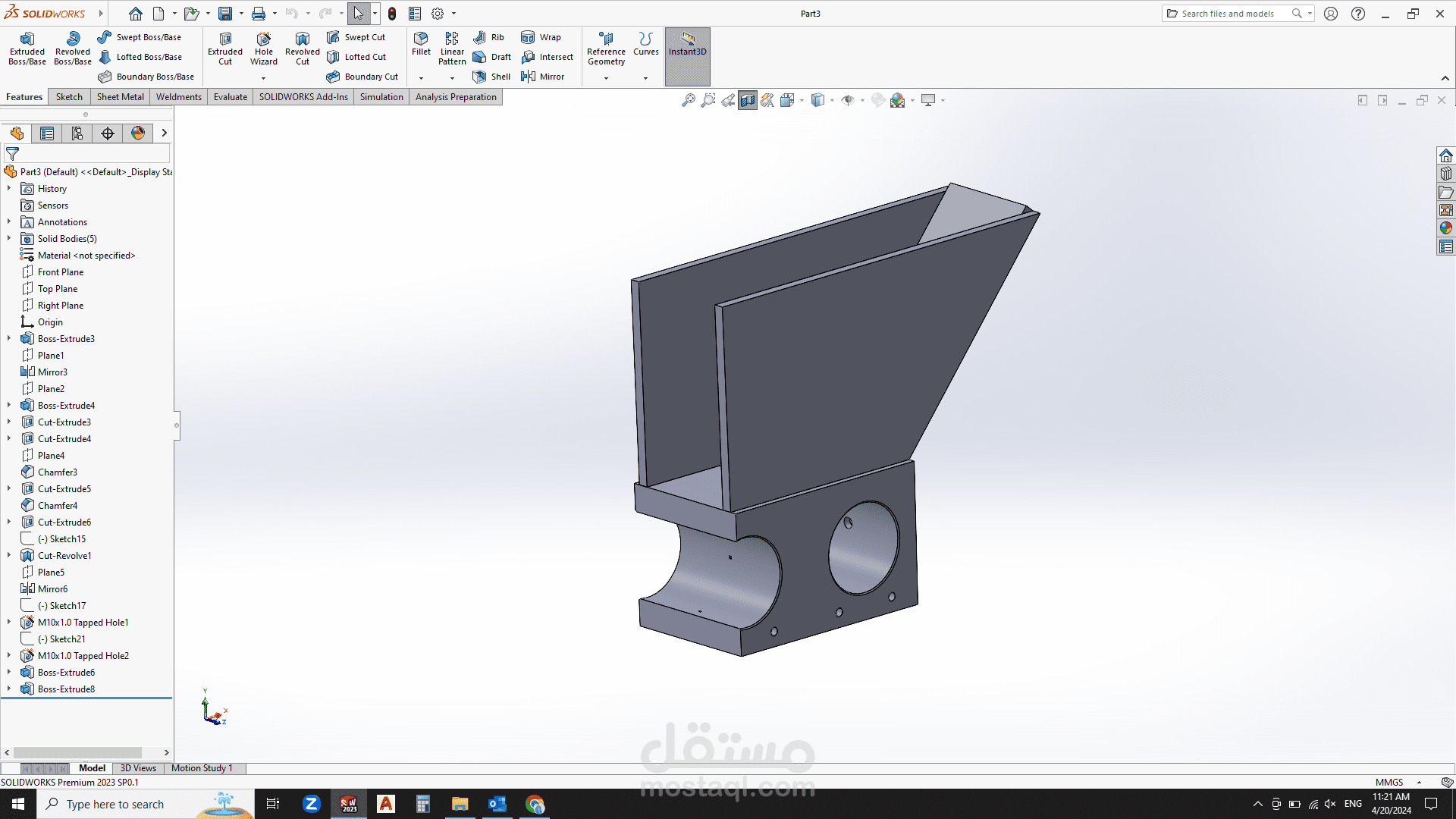Open Outlook from the taskbar
This screenshot has height=819, width=1456.
(x=497, y=804)
